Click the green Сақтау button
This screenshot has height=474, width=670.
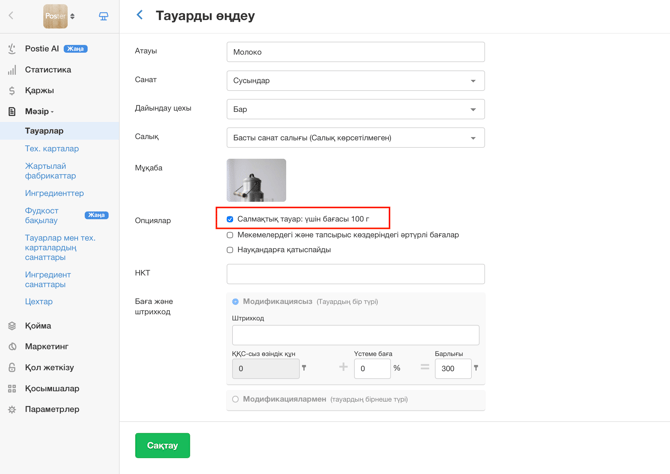coord(162,445)
